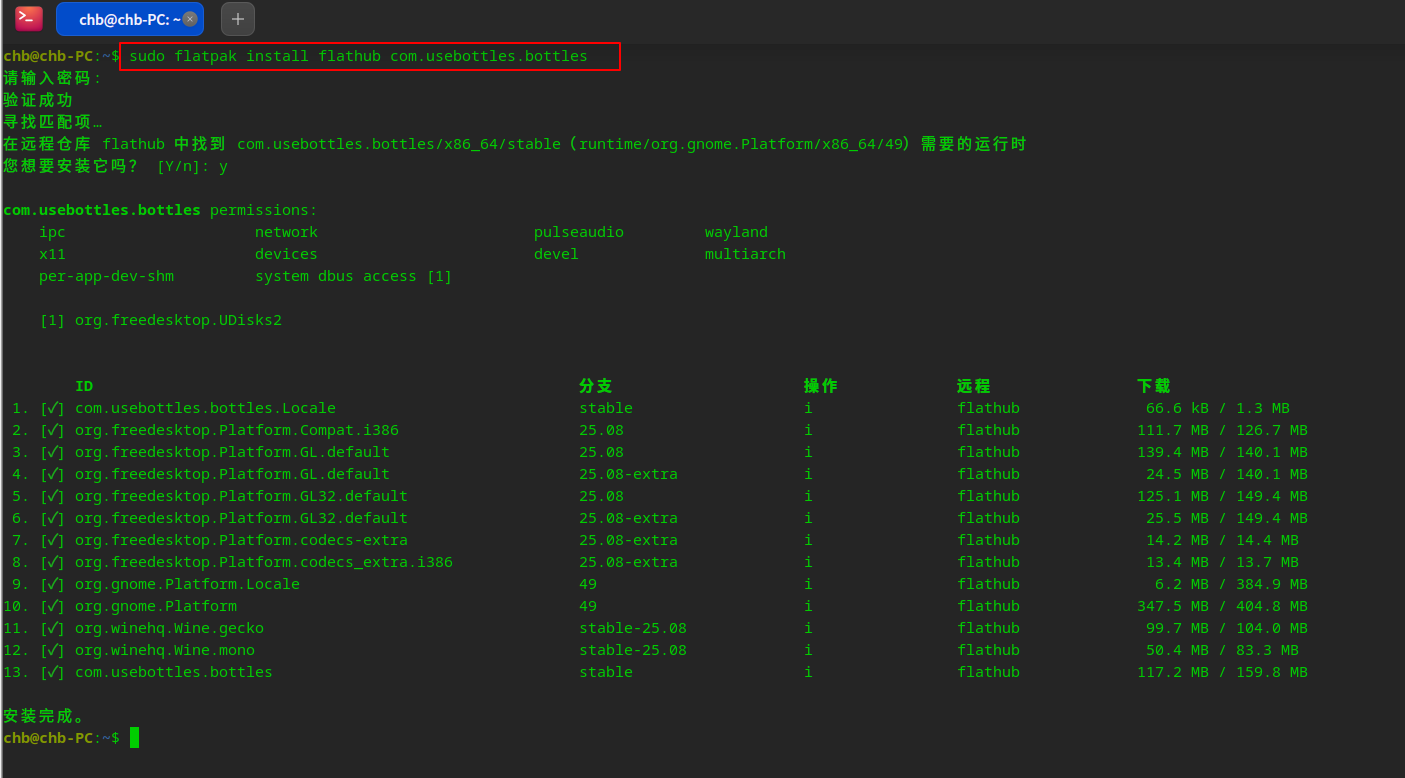Click the 117.2 MB / 159.8 MB download value
The height and width of the screenshot is (778, 1405).
pyautogui.click(x=1222, y=672)
